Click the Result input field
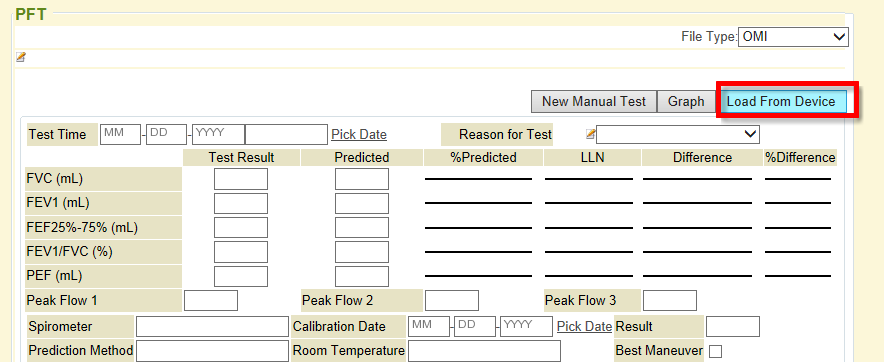 click(x=733, y=326)
